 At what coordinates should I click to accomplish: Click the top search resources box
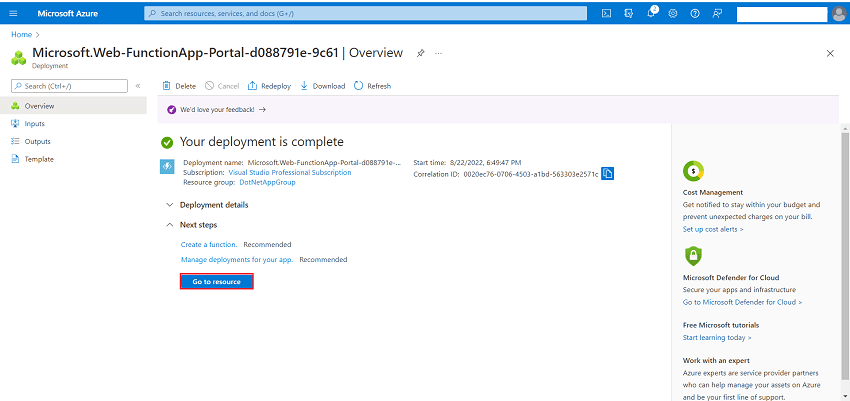tap(365, 14)
